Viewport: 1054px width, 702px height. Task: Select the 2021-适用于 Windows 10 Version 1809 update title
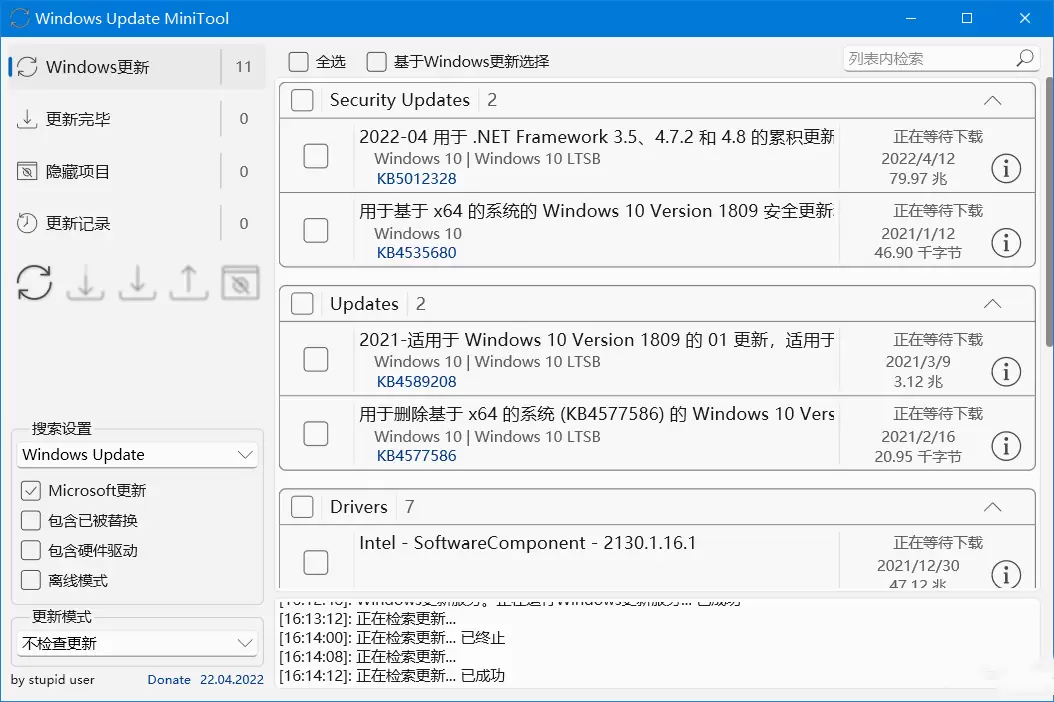click(x=596, y=340)
